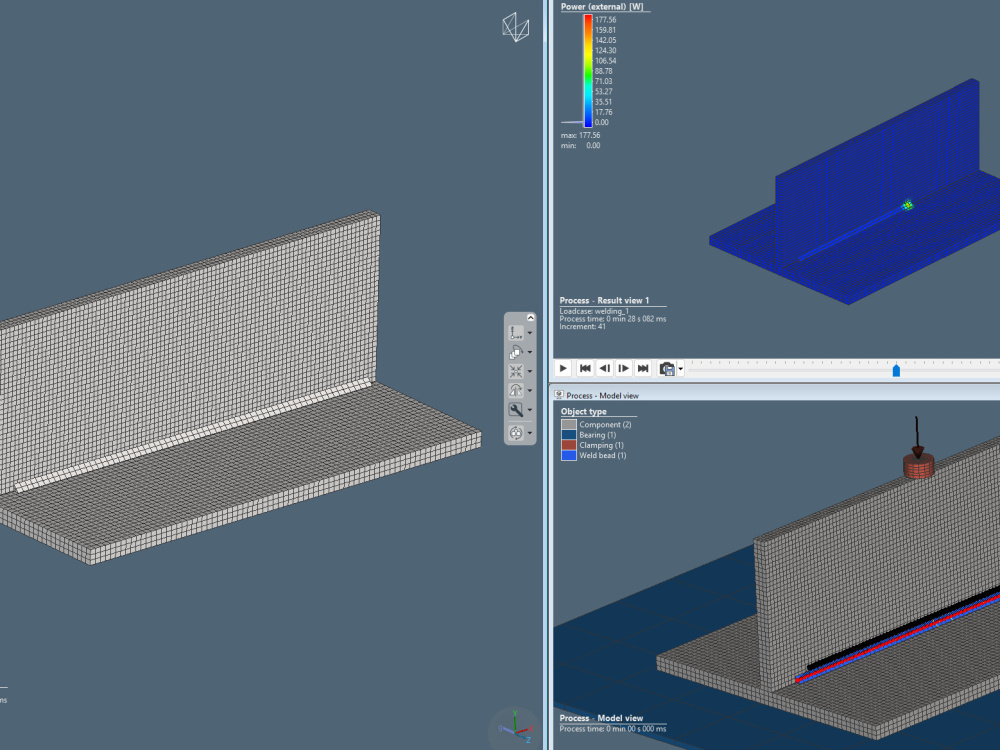Click the 'Process - Result view 1' label
1000x750 pixels.
tap(604, 300)
